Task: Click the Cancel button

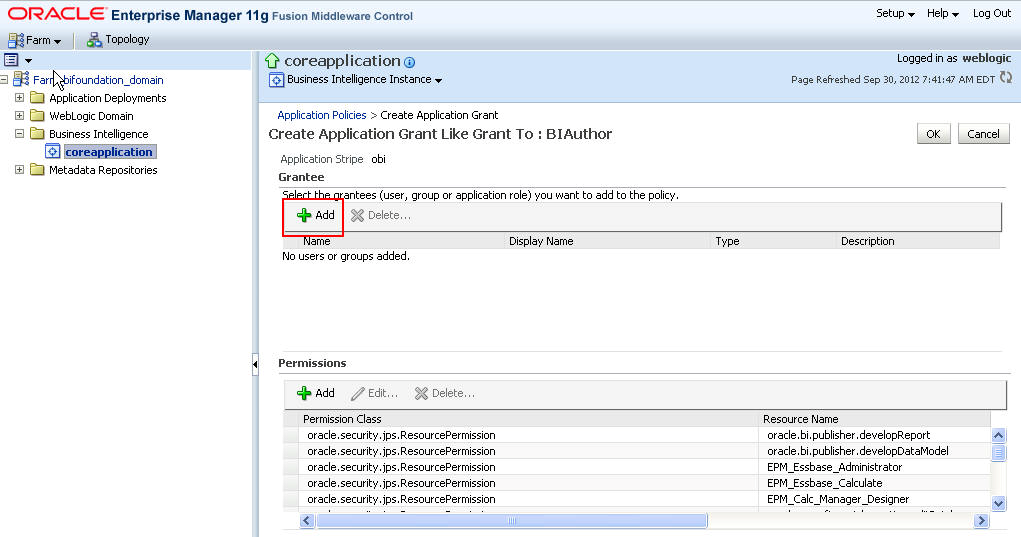Action: [x=983, y=133]
